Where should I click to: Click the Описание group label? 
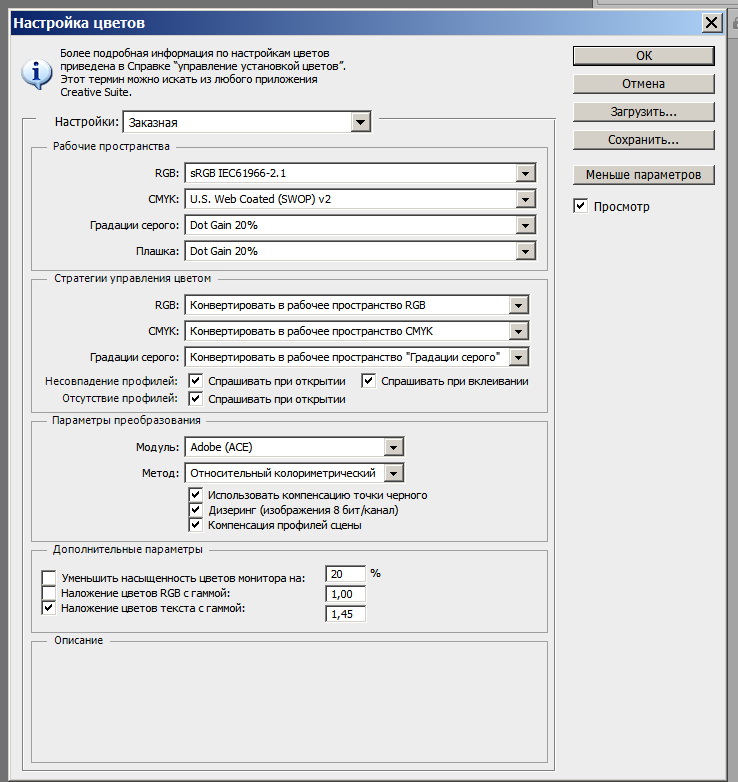[x=78, y=640]
